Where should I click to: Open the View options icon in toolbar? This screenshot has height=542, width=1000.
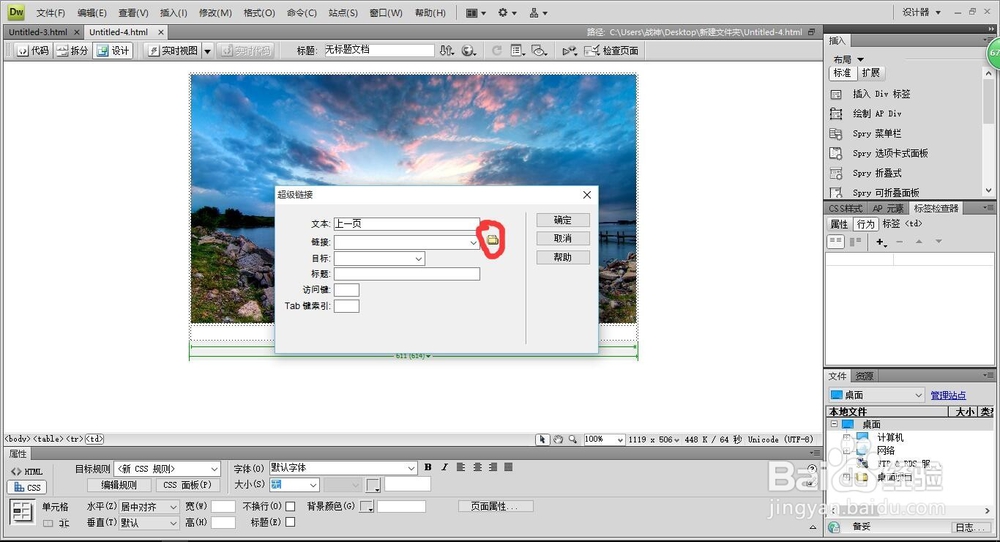click(x=518, y=50)
